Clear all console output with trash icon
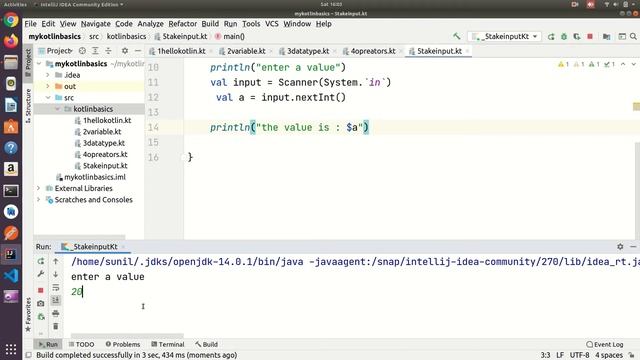 coord(56,326)
